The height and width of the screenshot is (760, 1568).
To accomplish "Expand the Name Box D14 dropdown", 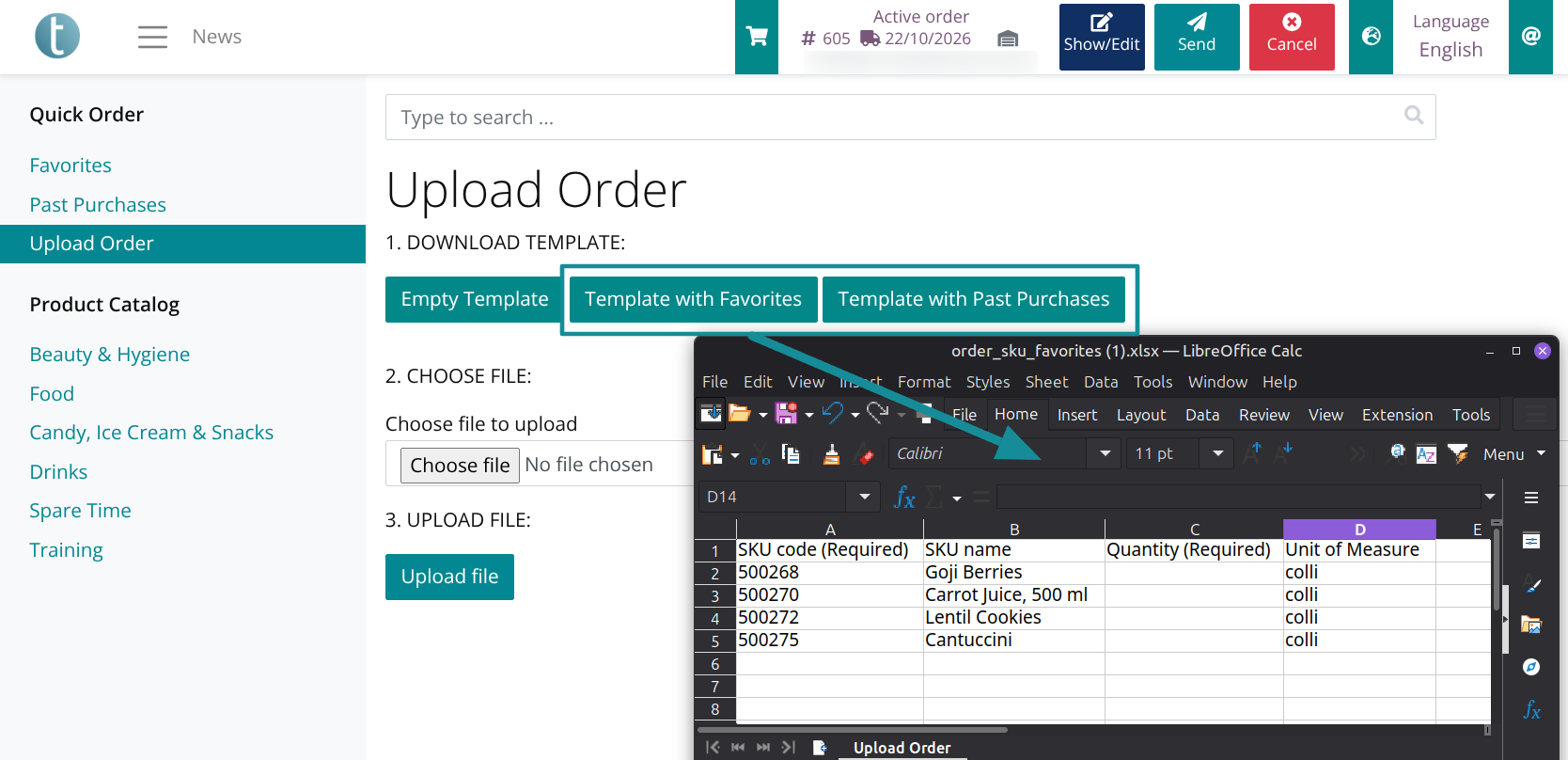I will 864,497.
